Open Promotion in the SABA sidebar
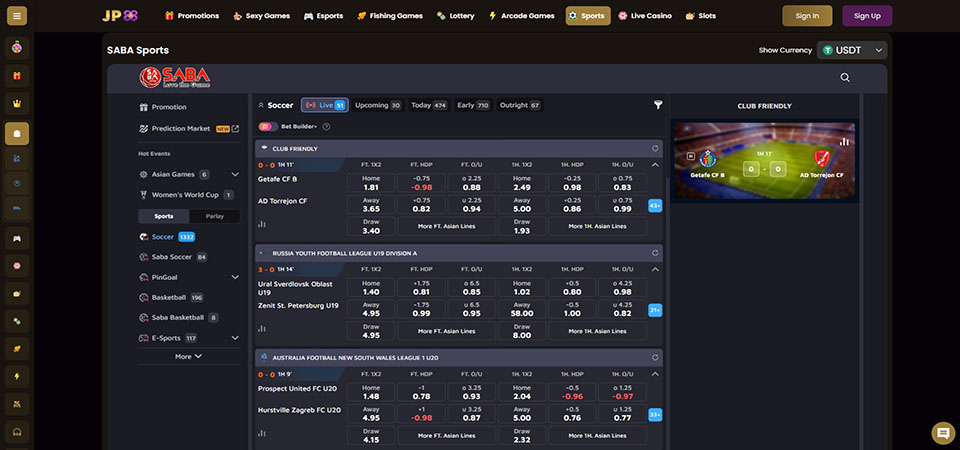 (163, 107)
